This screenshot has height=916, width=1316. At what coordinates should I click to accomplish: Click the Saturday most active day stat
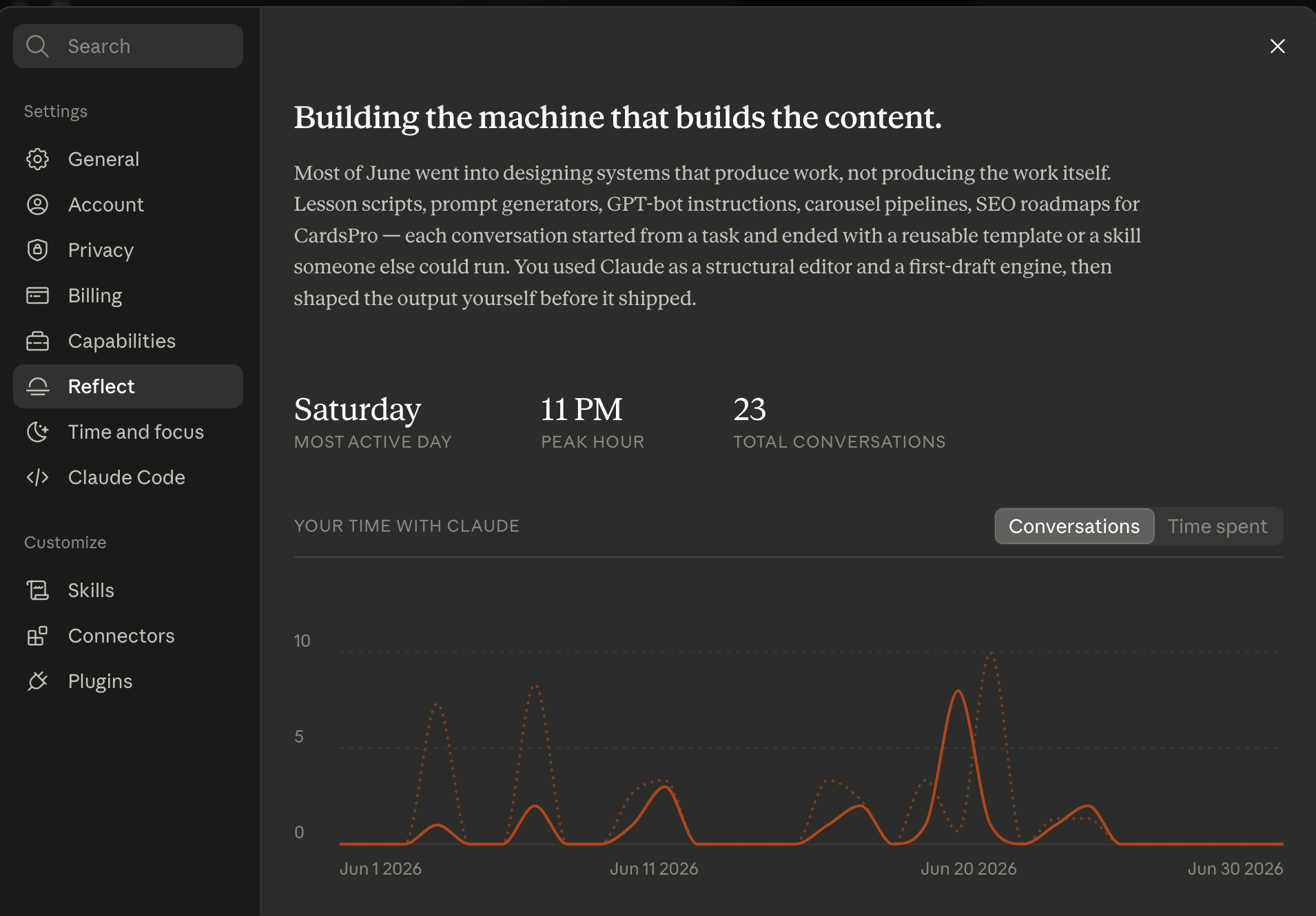click(x=357, y=409)
